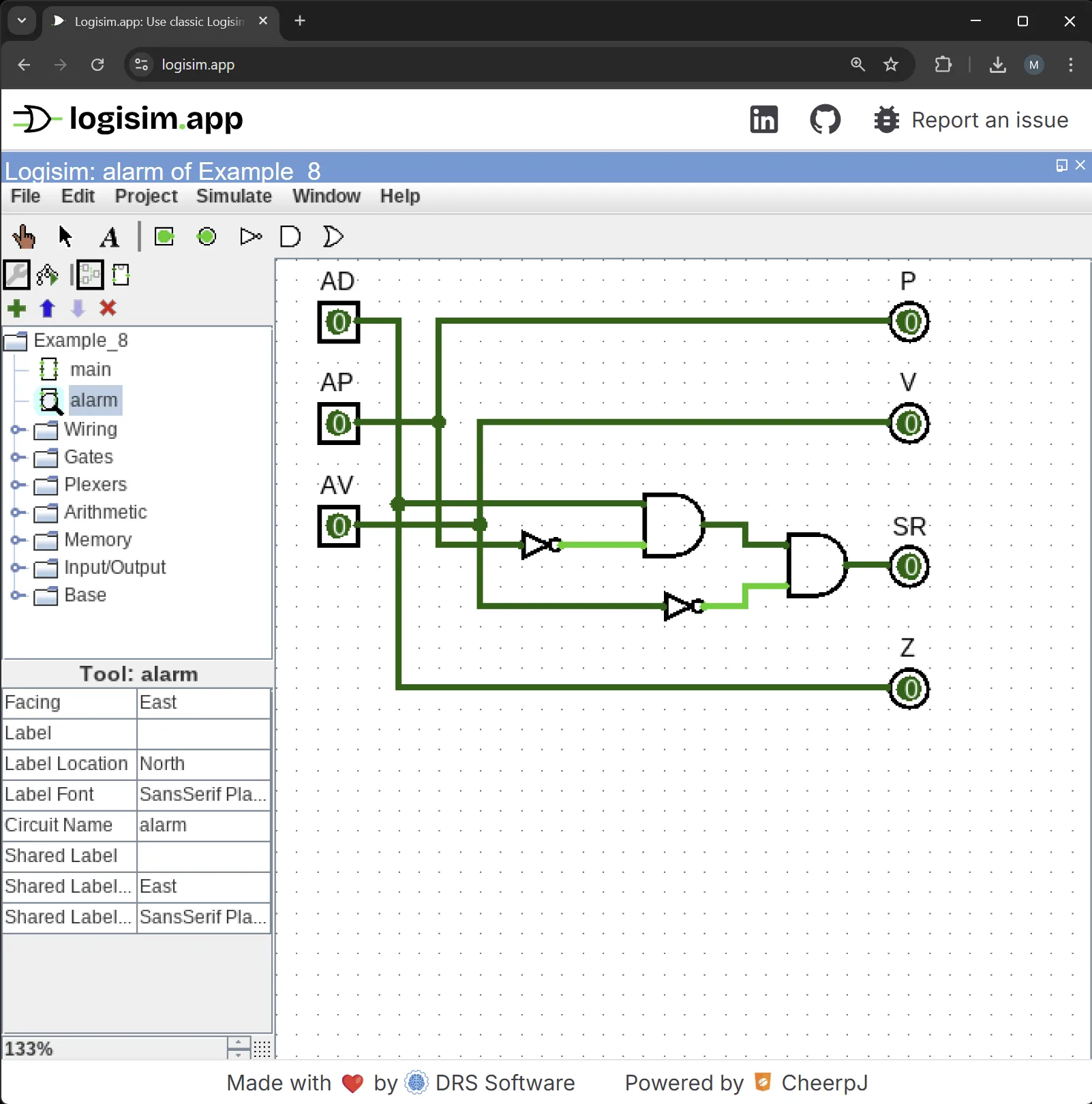Increase zoom with the zoom stepper arrow
Viewport: 1092px width, 1104px height.
237,1043
